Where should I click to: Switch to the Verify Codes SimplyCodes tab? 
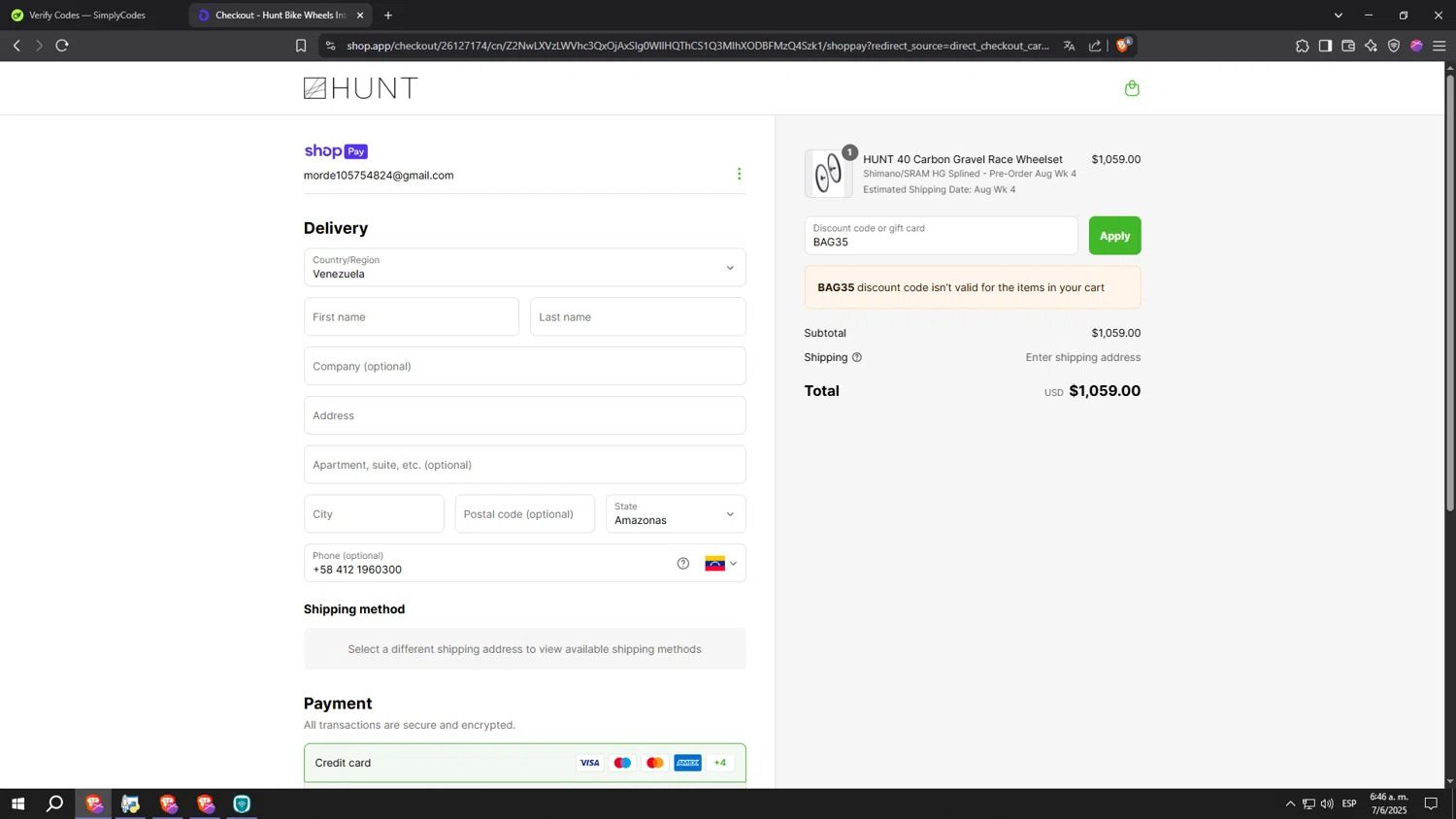93,16
